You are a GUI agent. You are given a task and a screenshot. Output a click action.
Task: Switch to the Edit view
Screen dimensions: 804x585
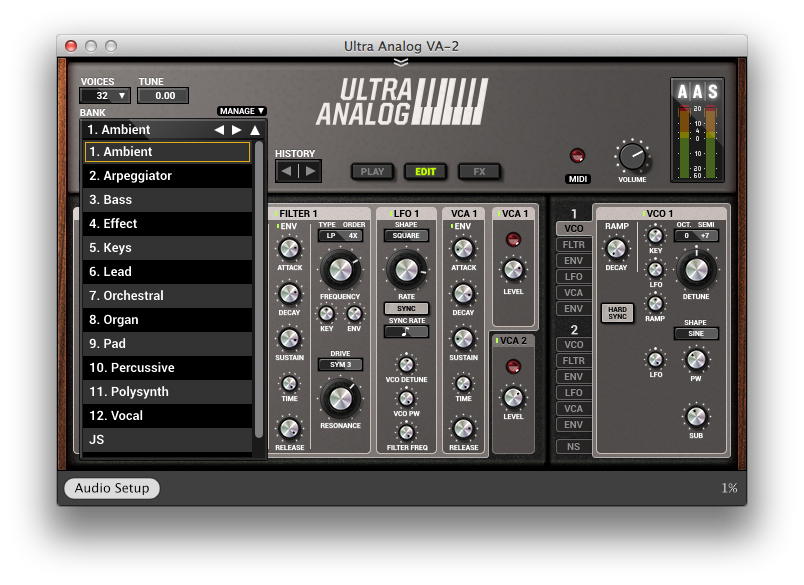(x=425, y=172)
